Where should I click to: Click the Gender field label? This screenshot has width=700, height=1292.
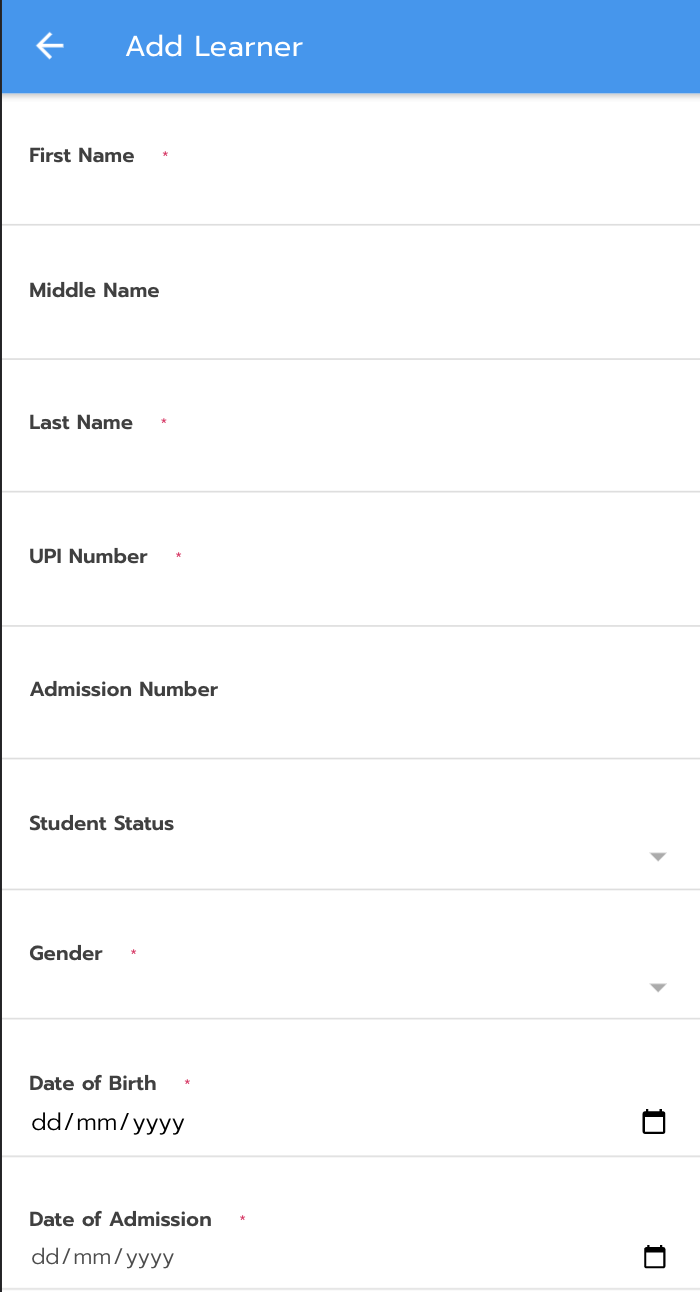pyautogui.click(x=66, y=953)
